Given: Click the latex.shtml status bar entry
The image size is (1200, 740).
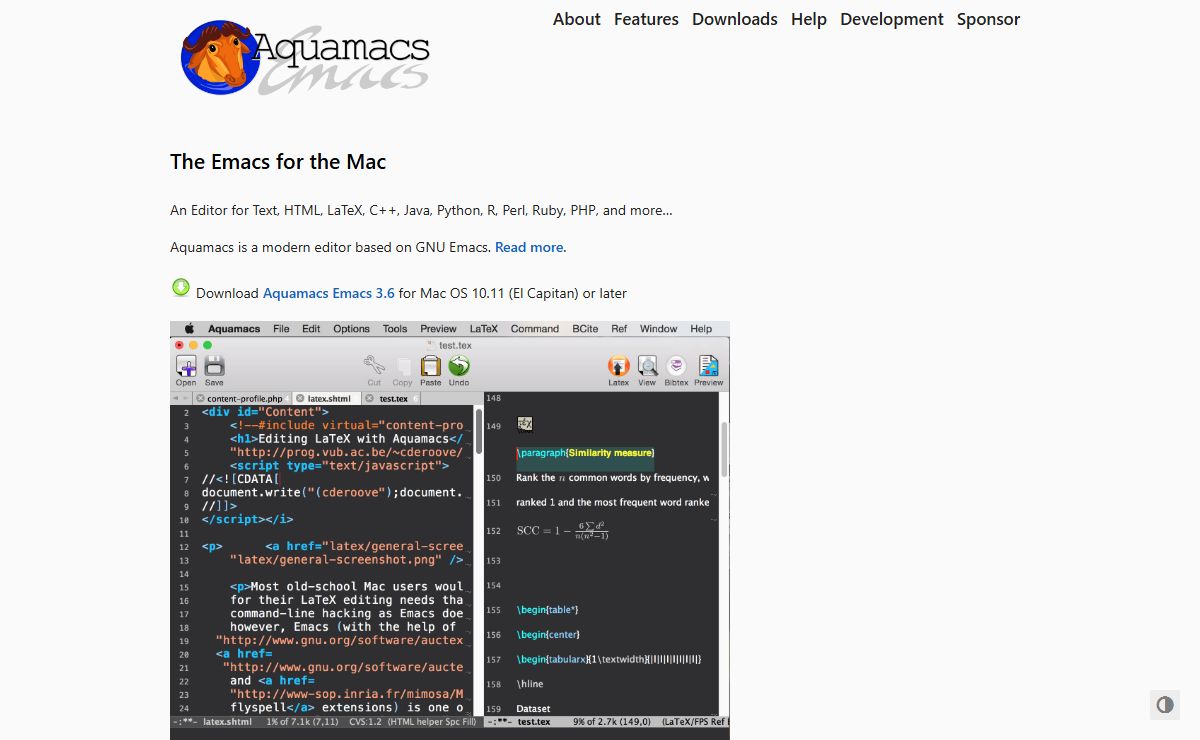Looking at the screenshot, I should coord(227,721).
